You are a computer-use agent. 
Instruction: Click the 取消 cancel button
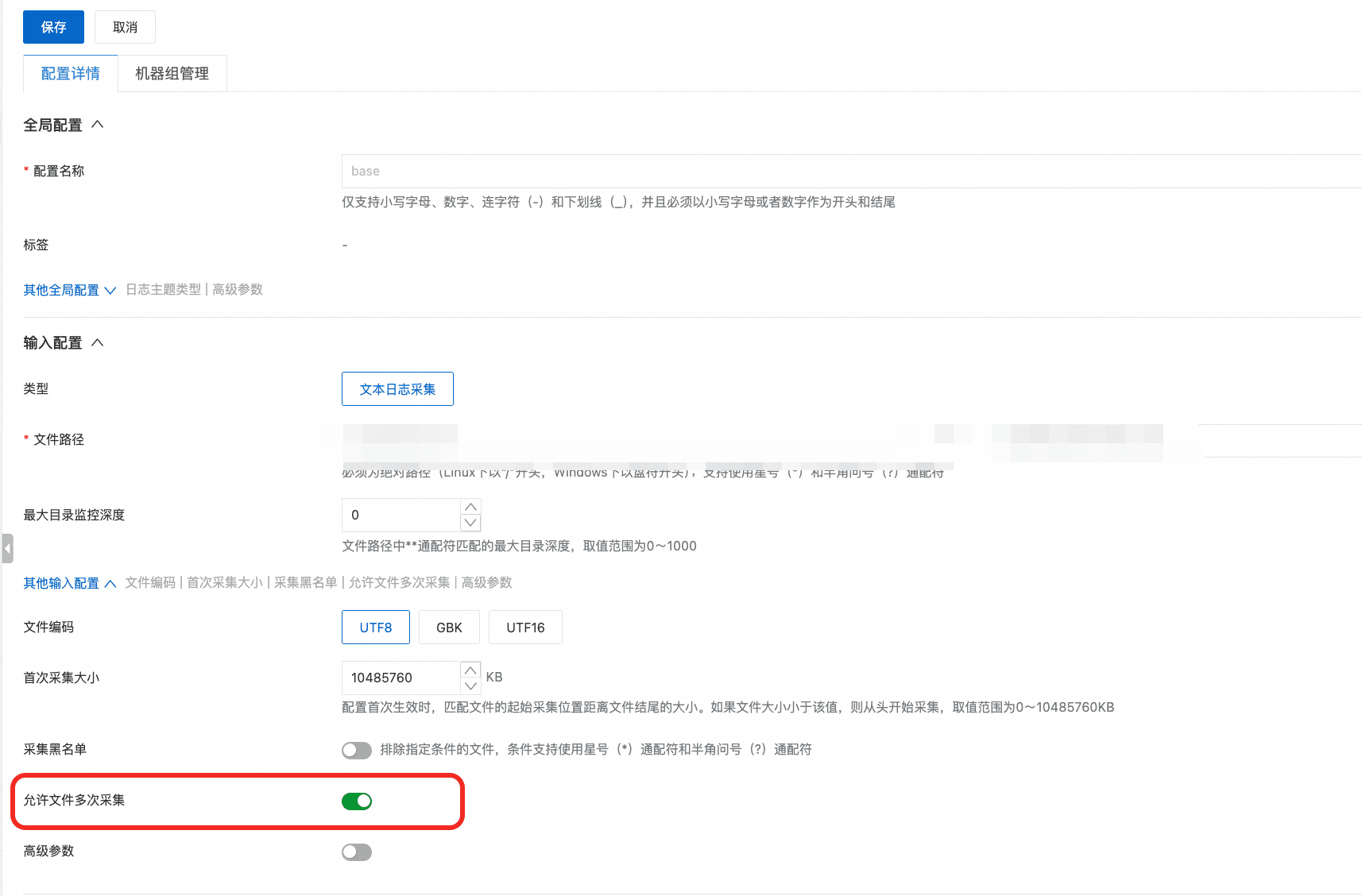pos(125,27)
